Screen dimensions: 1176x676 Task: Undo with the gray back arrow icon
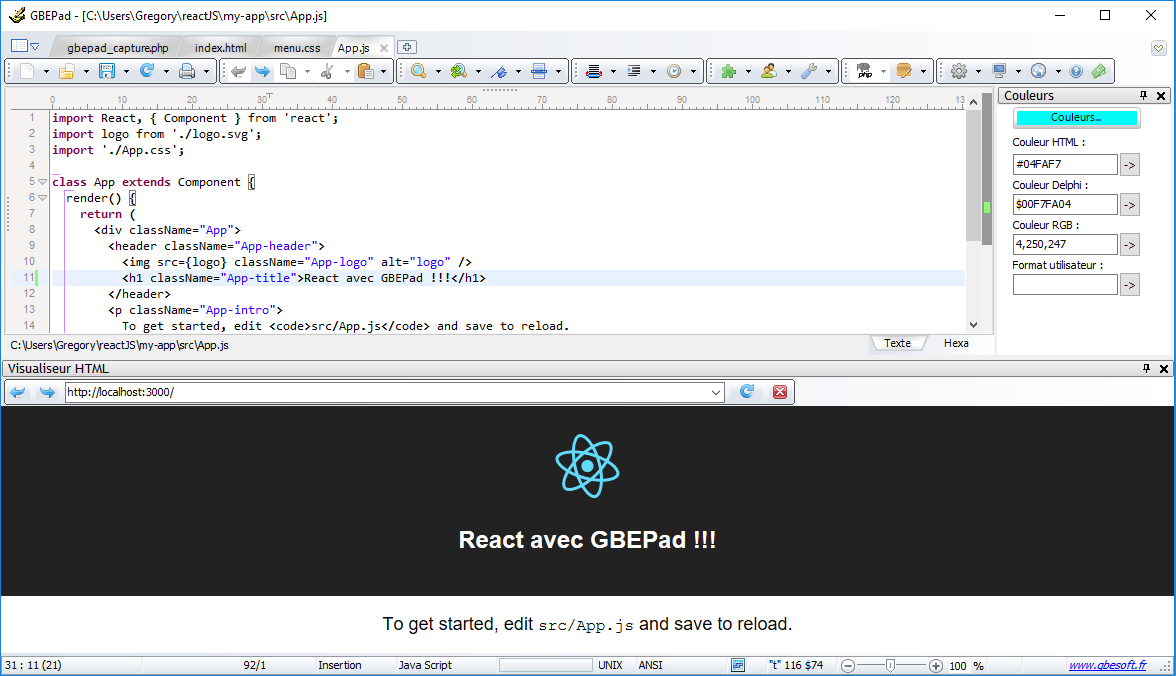tap(238, 71)
